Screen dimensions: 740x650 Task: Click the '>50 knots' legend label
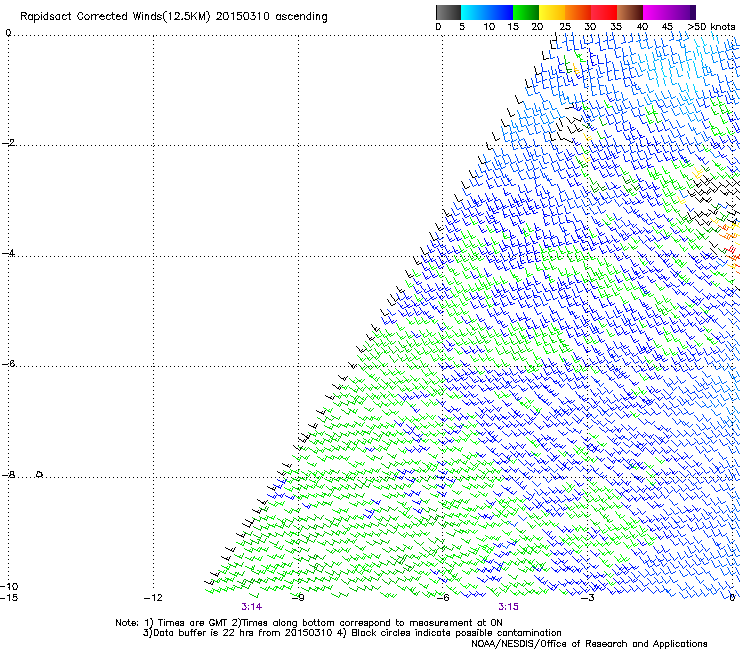(711, 27)
